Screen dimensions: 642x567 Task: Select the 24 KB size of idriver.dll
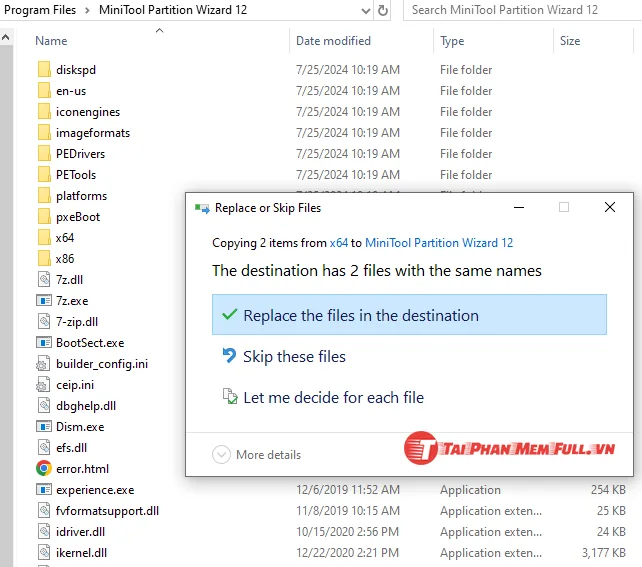pos(611,531)
